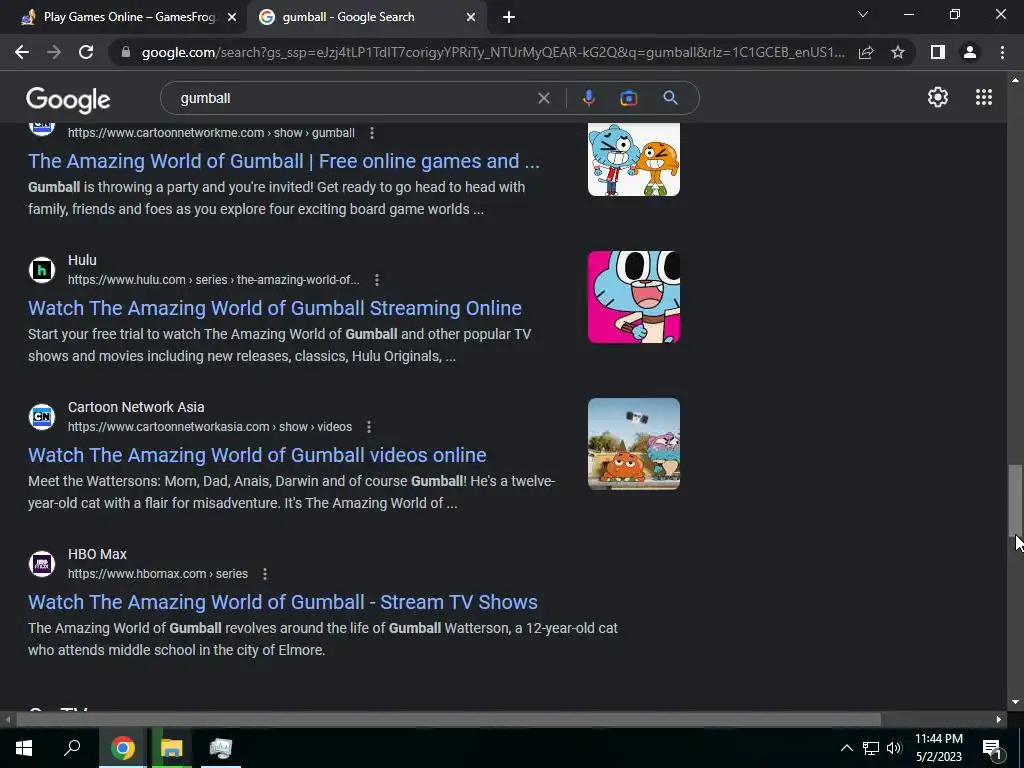Open Chrome profile menu
The width and height of the screenshot is (1024, 768).
pos(970,52)
